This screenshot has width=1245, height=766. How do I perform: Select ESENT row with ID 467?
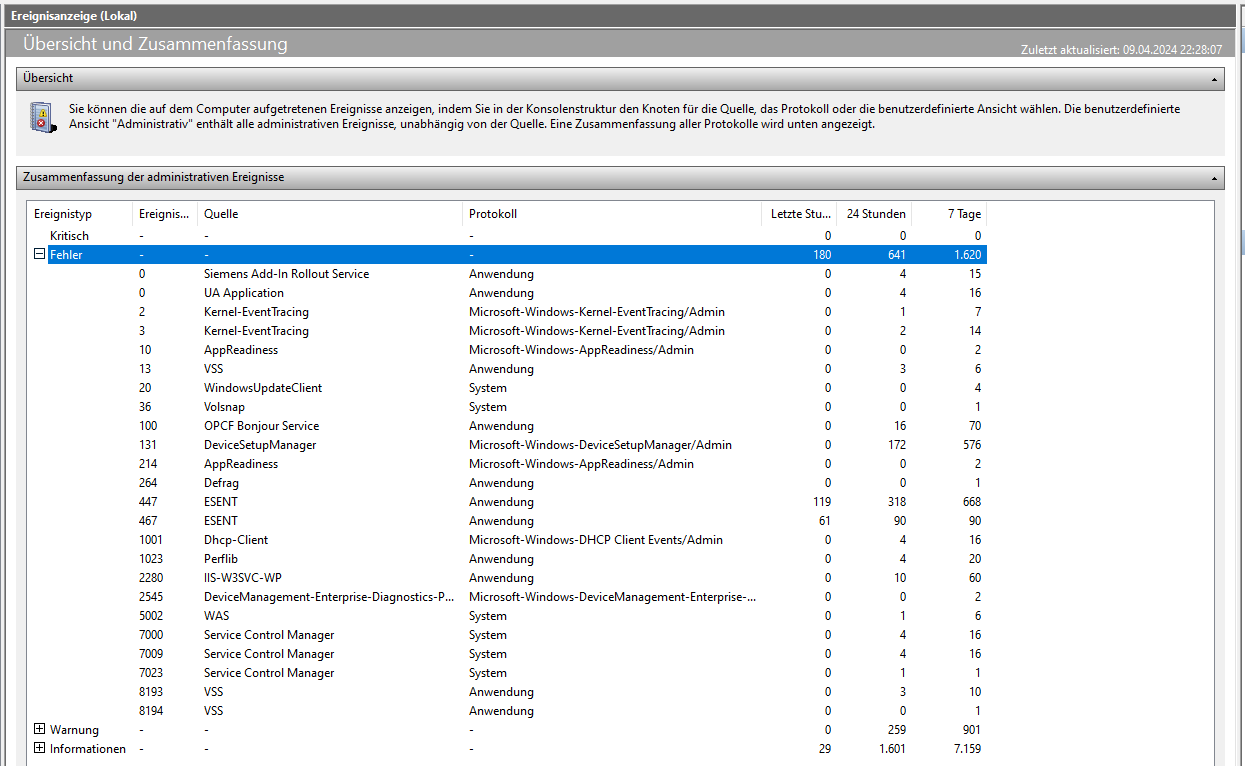[x=508, y=521]
